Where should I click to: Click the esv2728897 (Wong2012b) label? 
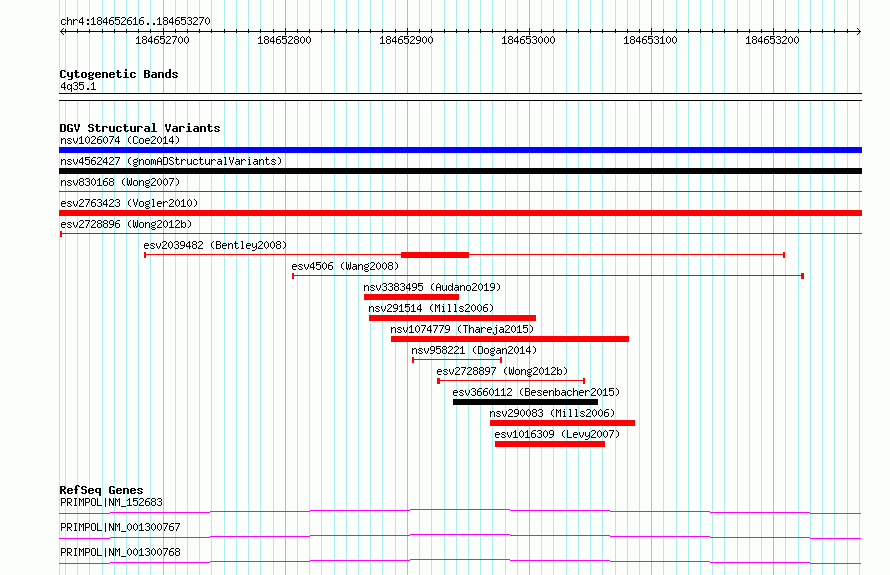coord(502,371)
